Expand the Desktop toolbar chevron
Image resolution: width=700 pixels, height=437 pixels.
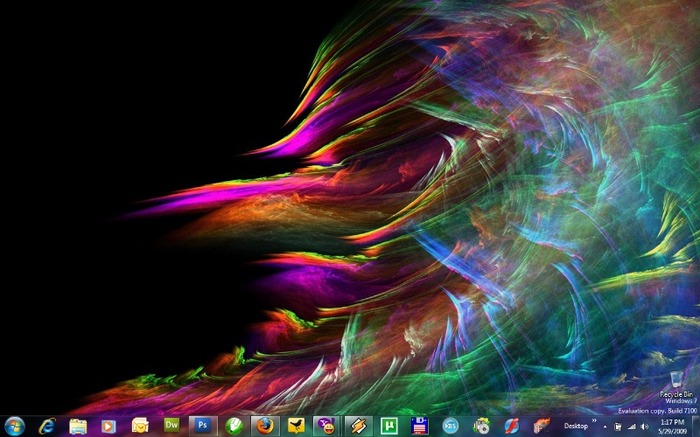click(594, 422)
